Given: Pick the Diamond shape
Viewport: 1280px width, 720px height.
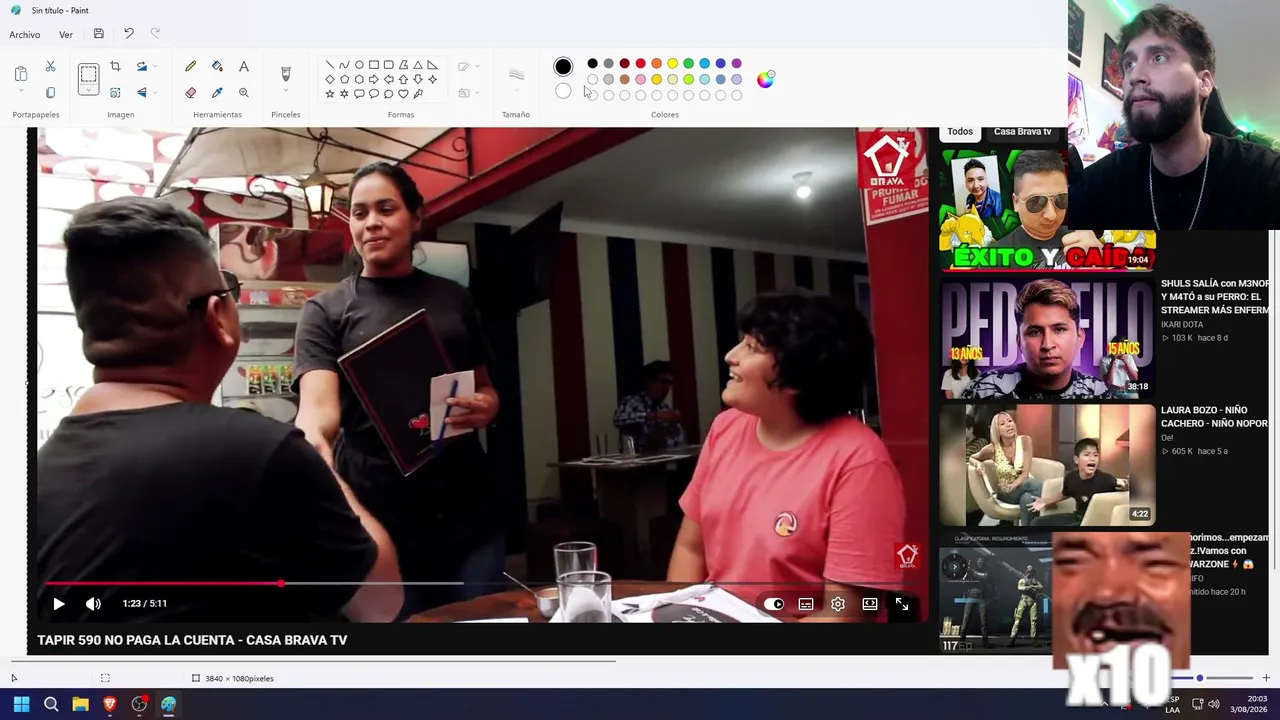Looking at the screenshot, I should coord(330,79).
